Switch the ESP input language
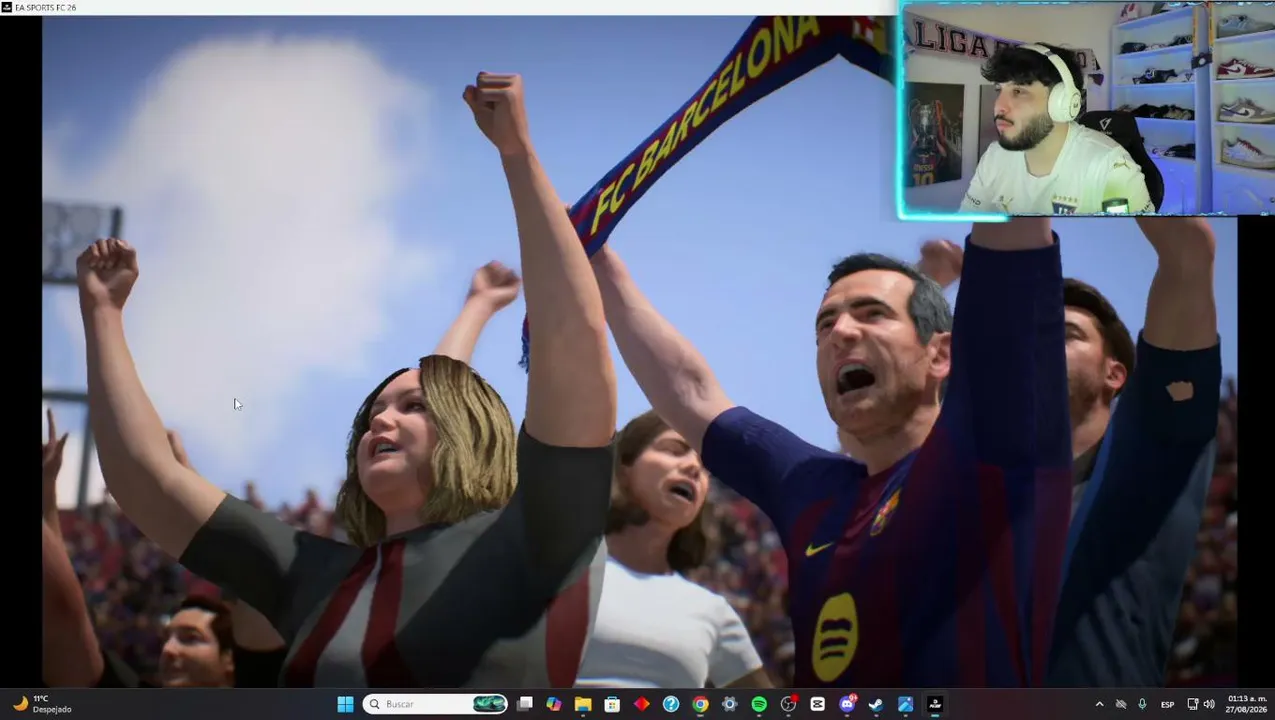 (x=1168, y=704)
